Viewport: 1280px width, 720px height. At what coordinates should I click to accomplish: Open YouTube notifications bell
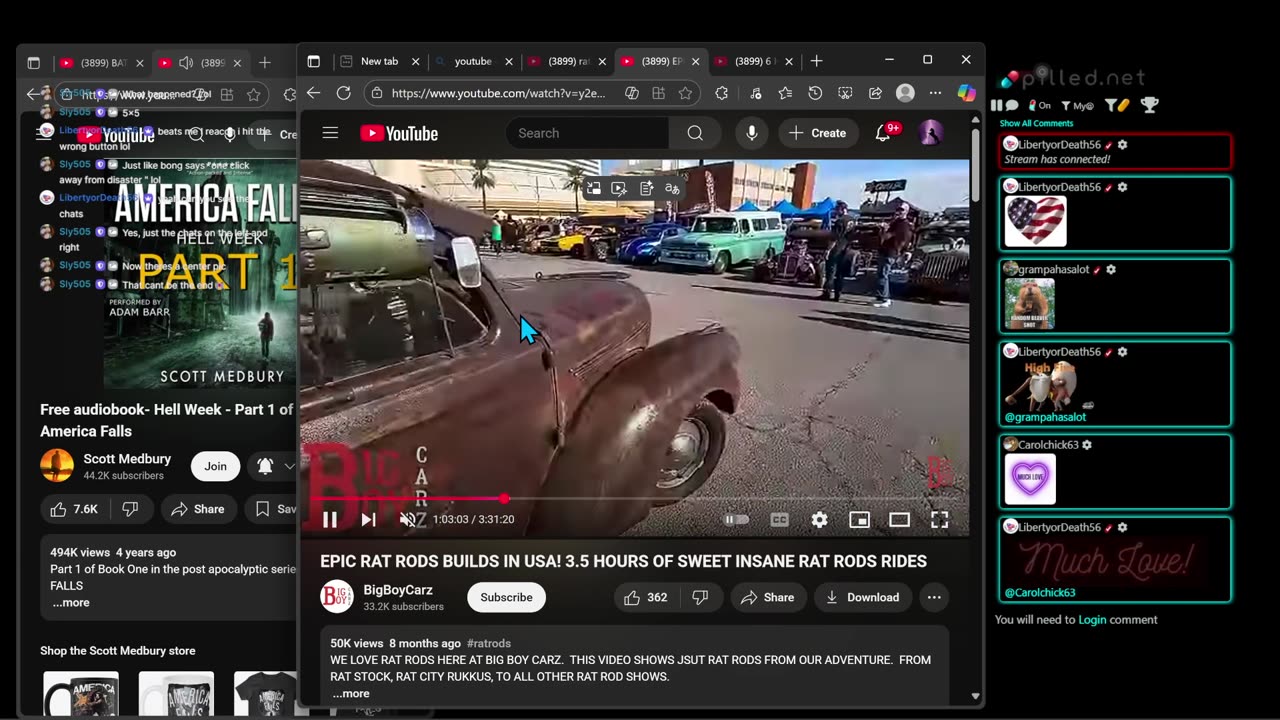tap(883, 133)
